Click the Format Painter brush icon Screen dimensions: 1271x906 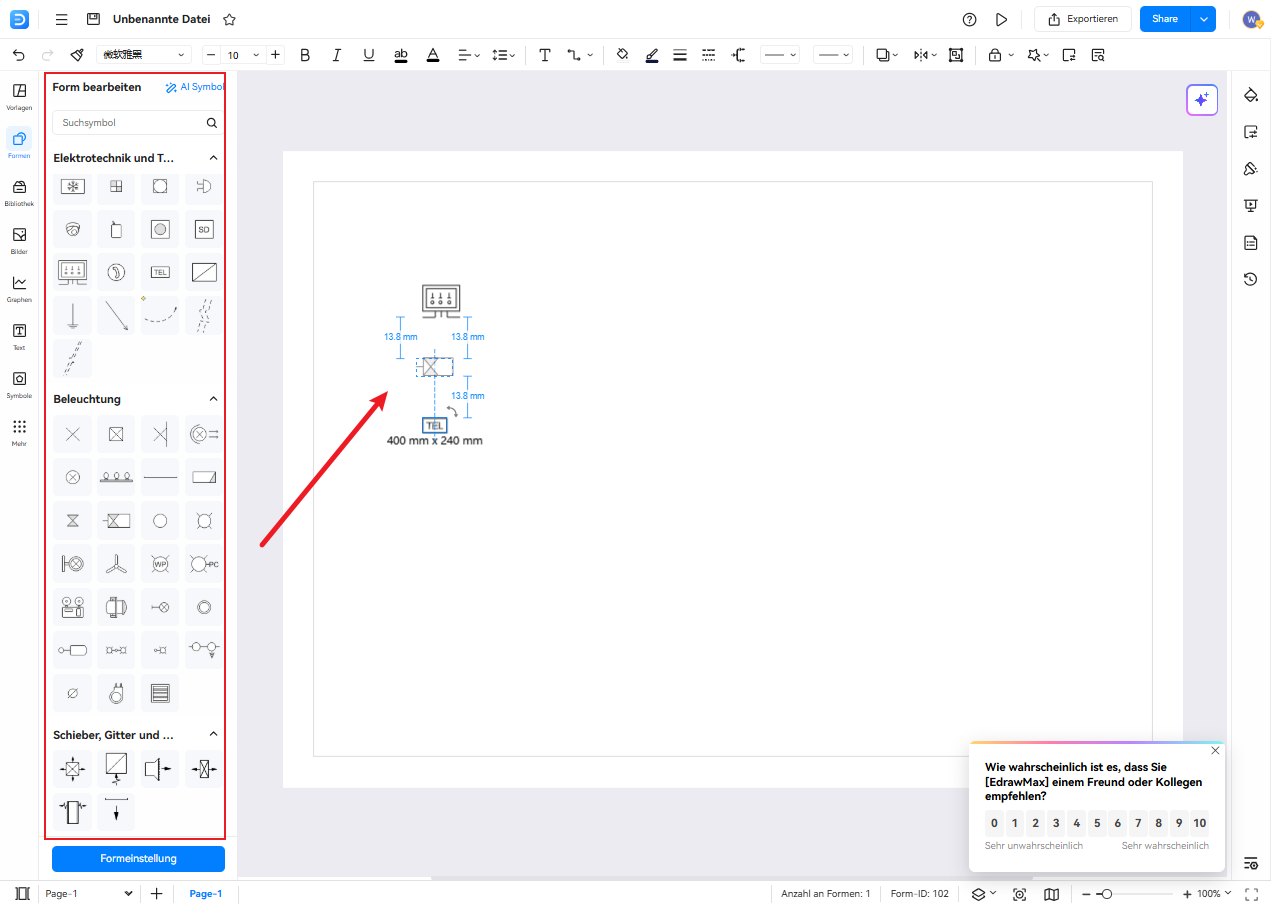coord(77,55)
